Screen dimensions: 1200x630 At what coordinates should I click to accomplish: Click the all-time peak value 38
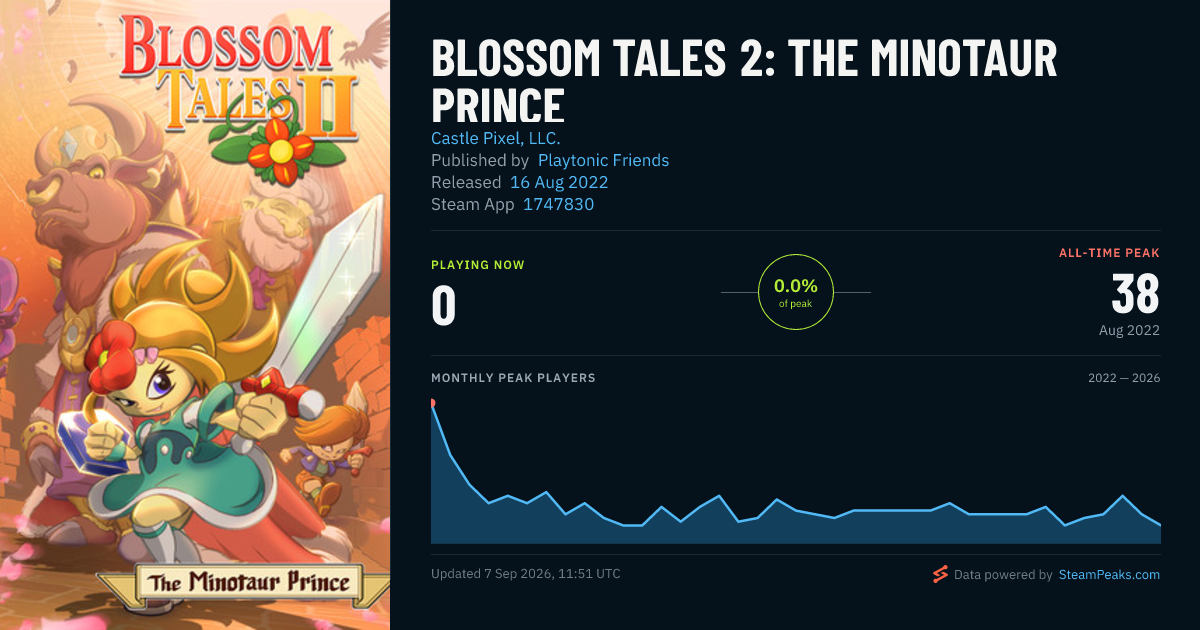tap(1135, 295)
